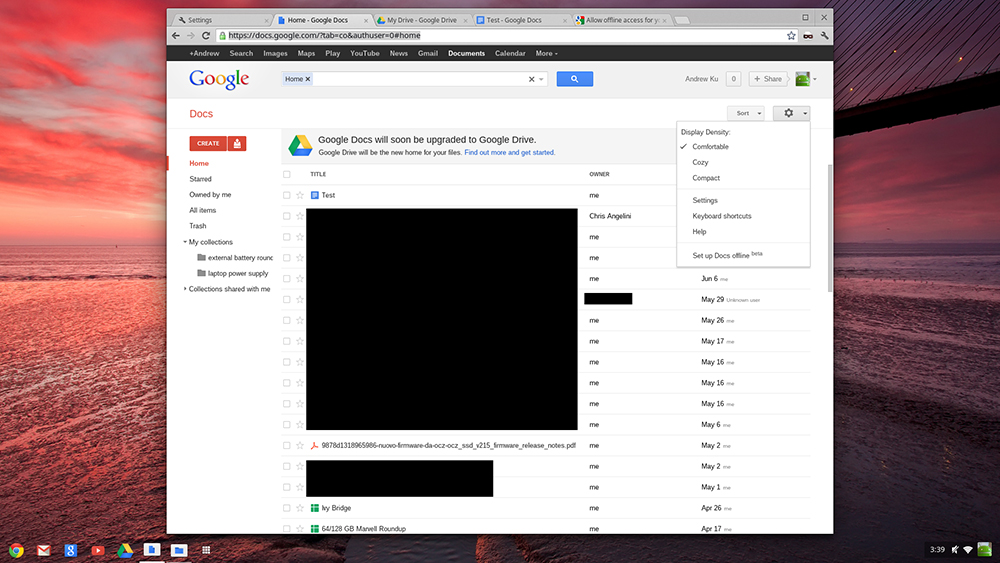Viewport: 1000px width, 563px height.
Task: Click the Share button
Action: 768,79
